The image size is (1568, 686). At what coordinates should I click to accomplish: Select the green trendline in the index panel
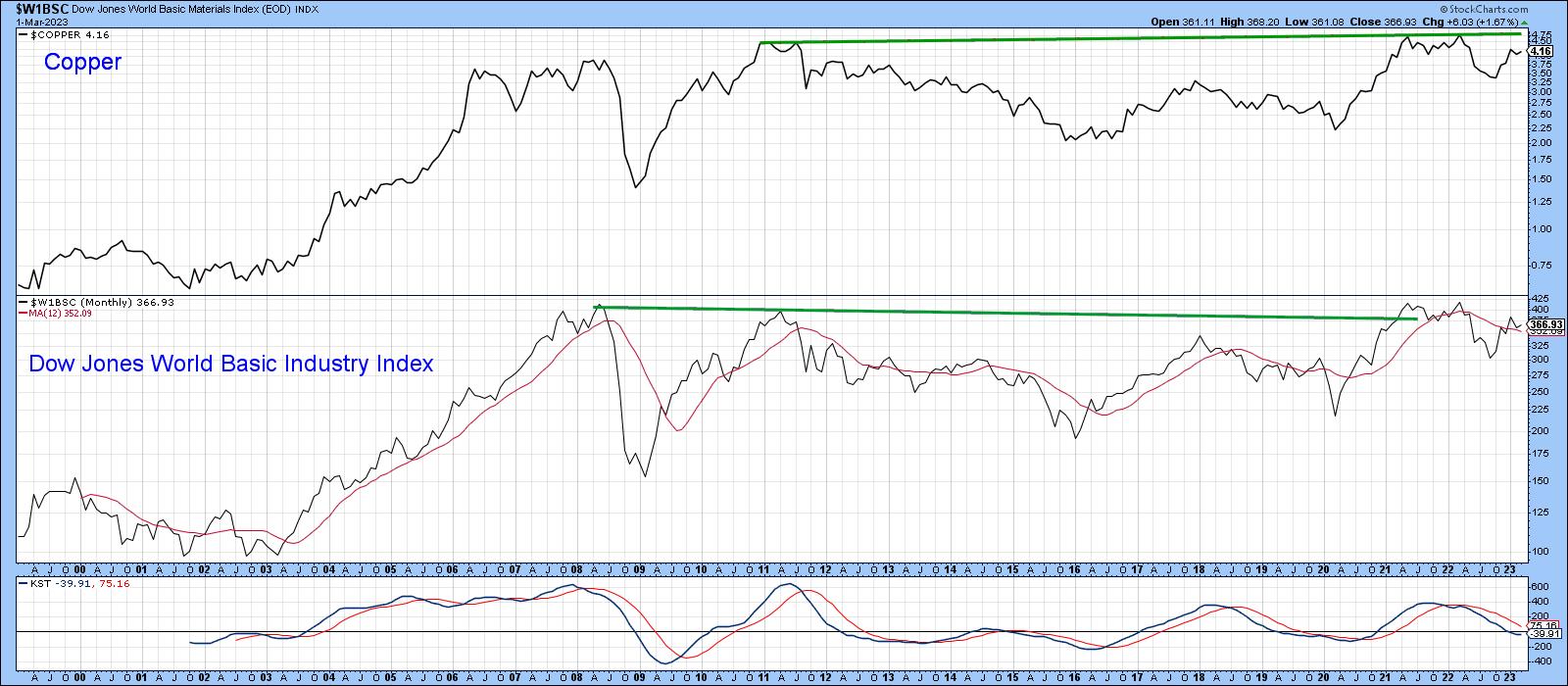(1006, 313)
